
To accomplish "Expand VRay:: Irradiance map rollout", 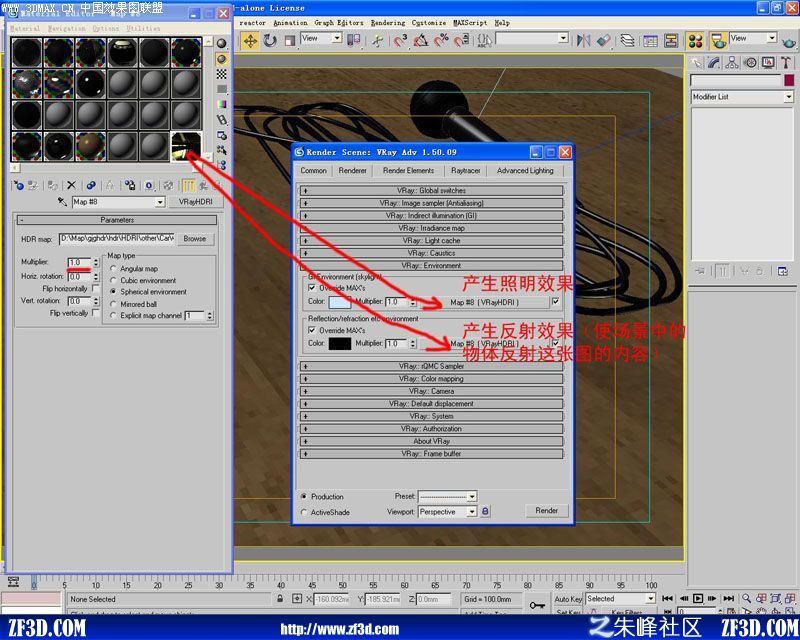I will tap(432, 228).
